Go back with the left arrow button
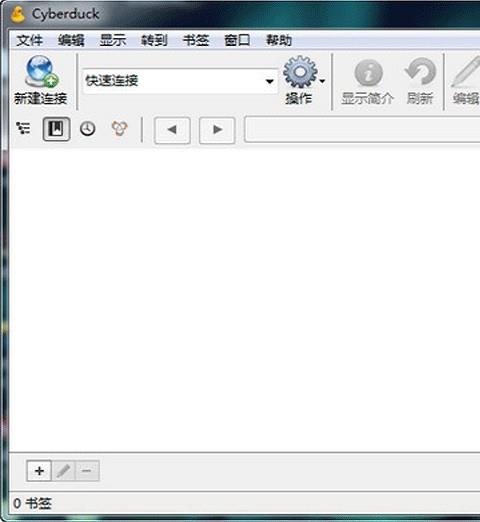The width and height of the screenshot is (480, 522). (172, 130)
